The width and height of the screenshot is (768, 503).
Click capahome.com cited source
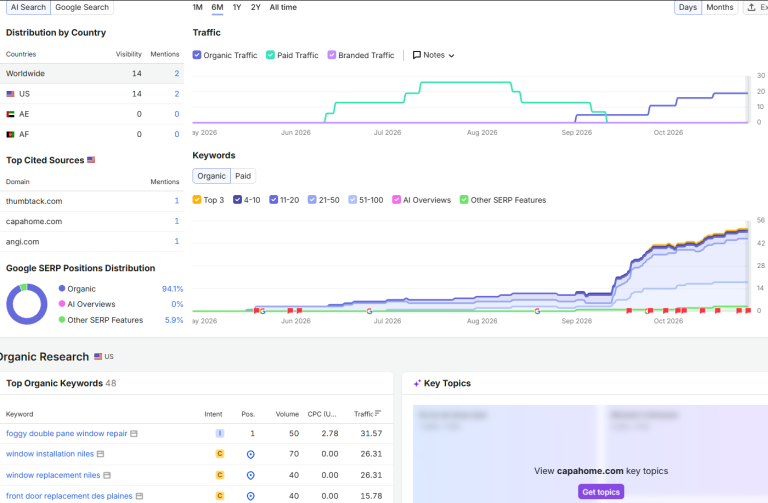[34, 221]
